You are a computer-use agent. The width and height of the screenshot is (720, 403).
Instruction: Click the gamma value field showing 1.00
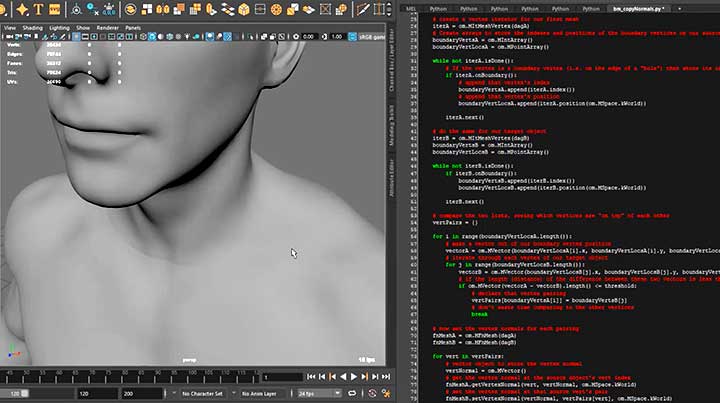pos(335,37)
